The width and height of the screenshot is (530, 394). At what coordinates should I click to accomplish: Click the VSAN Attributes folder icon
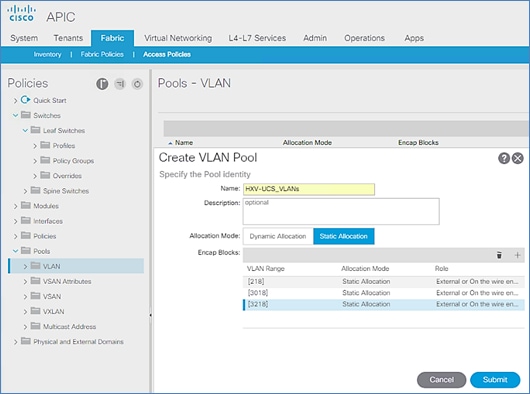point(35,281)
